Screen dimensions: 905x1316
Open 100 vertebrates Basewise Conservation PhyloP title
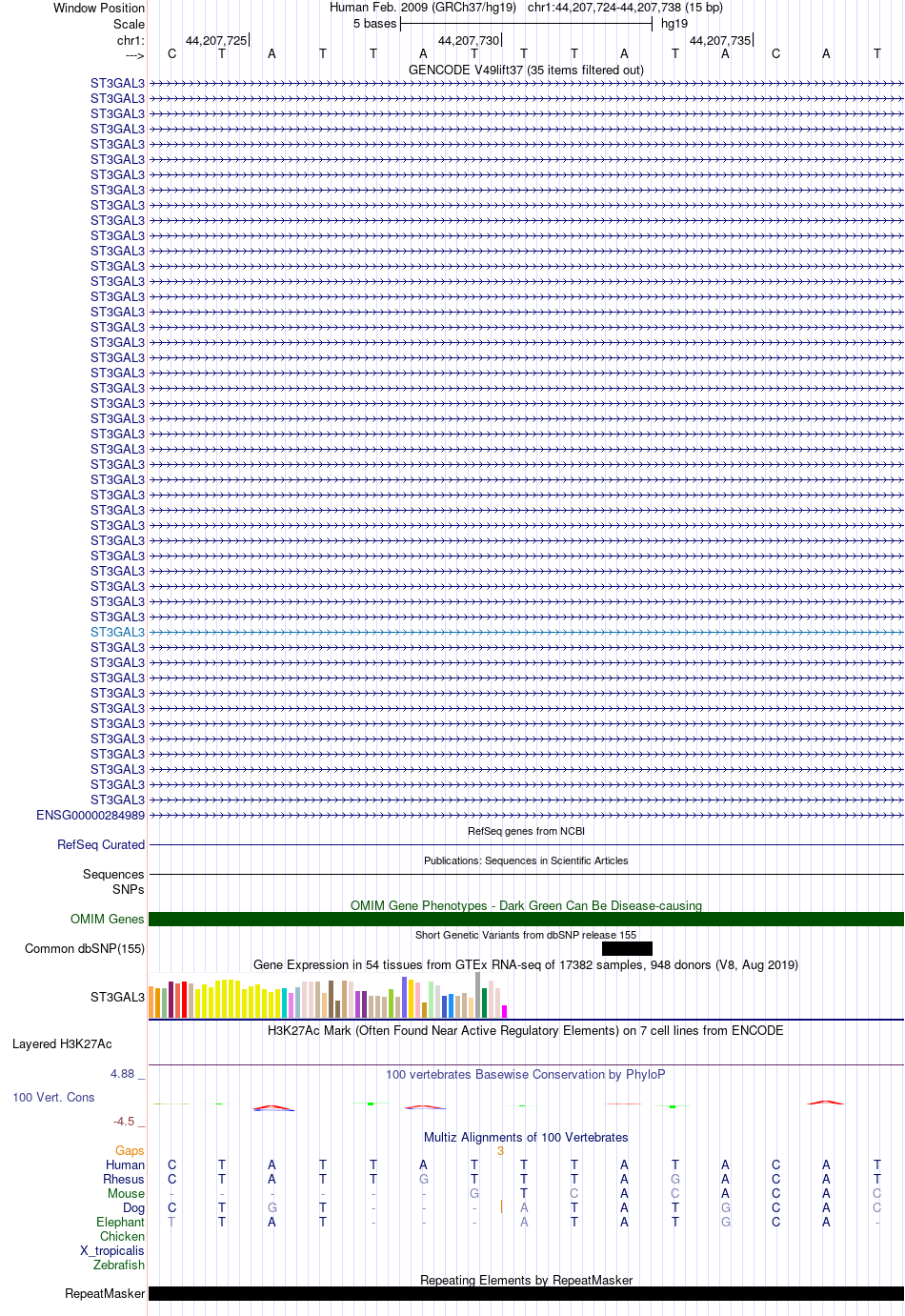[526, 1074]
